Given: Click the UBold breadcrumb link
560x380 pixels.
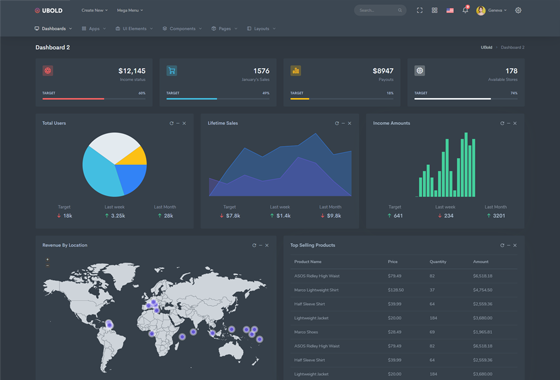Looking at the screenshot, I should 486,48.
